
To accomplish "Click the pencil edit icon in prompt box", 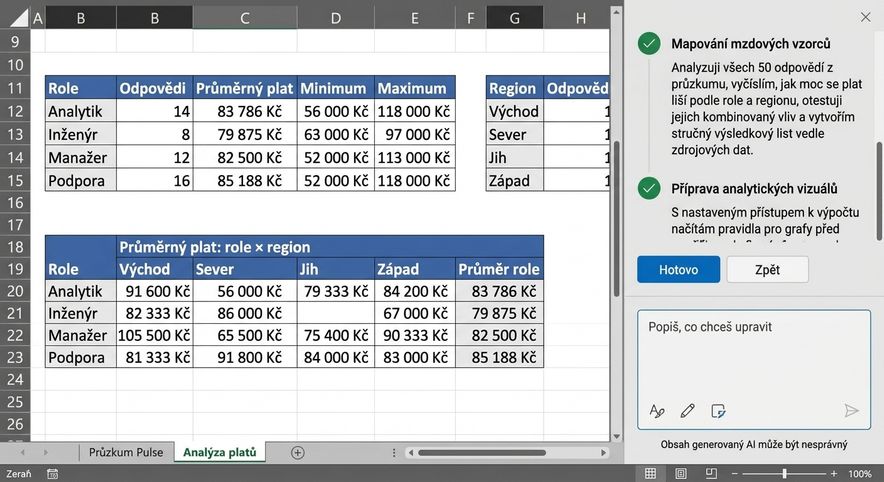I will (x=687, y=411).
